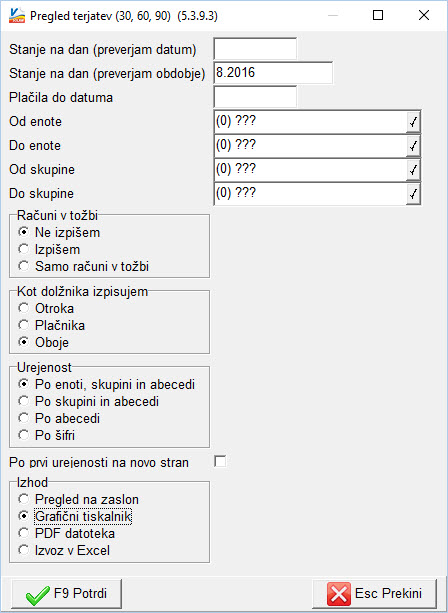
Task: Click the application logo icon in title bar
Action: (17, 16)
